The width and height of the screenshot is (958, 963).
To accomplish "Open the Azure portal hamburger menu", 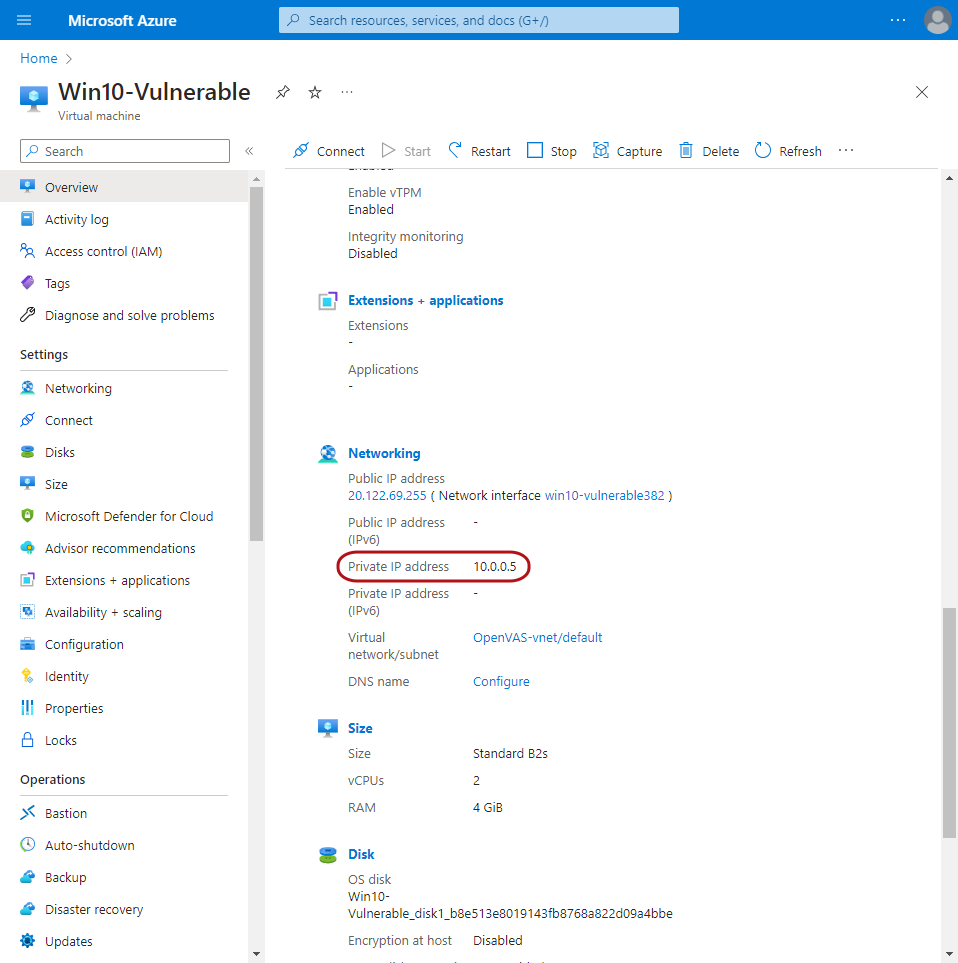I will tap(24, 20).
